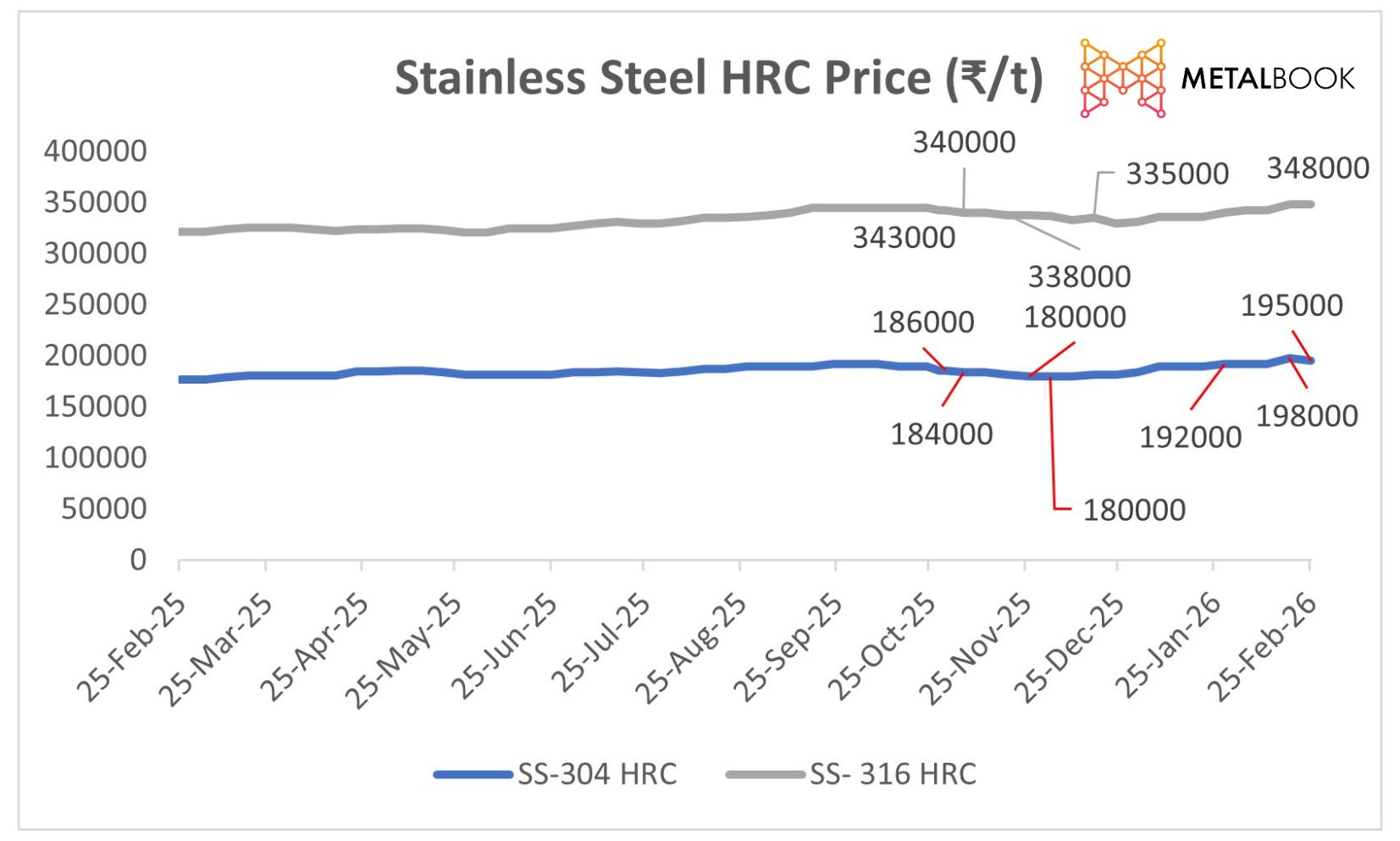The image size is (1400, 841).
Task: Select the chart title Stainless Steel HRC Price
Action: [718, 78]
